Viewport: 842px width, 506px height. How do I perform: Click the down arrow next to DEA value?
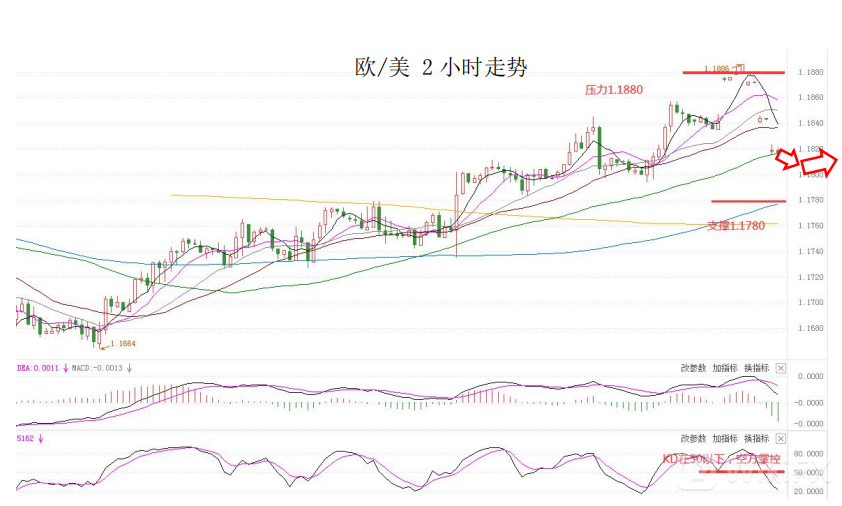[66, 368]
